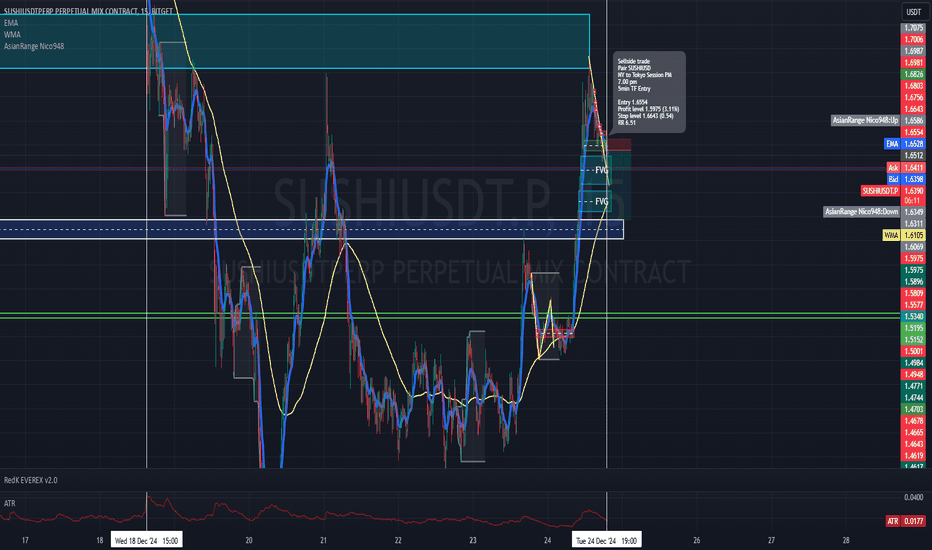The height and width of the screenshot is (550, 932).
Task: Click the teal 1.5340 price tag
Action: click(x=914, y=316)
